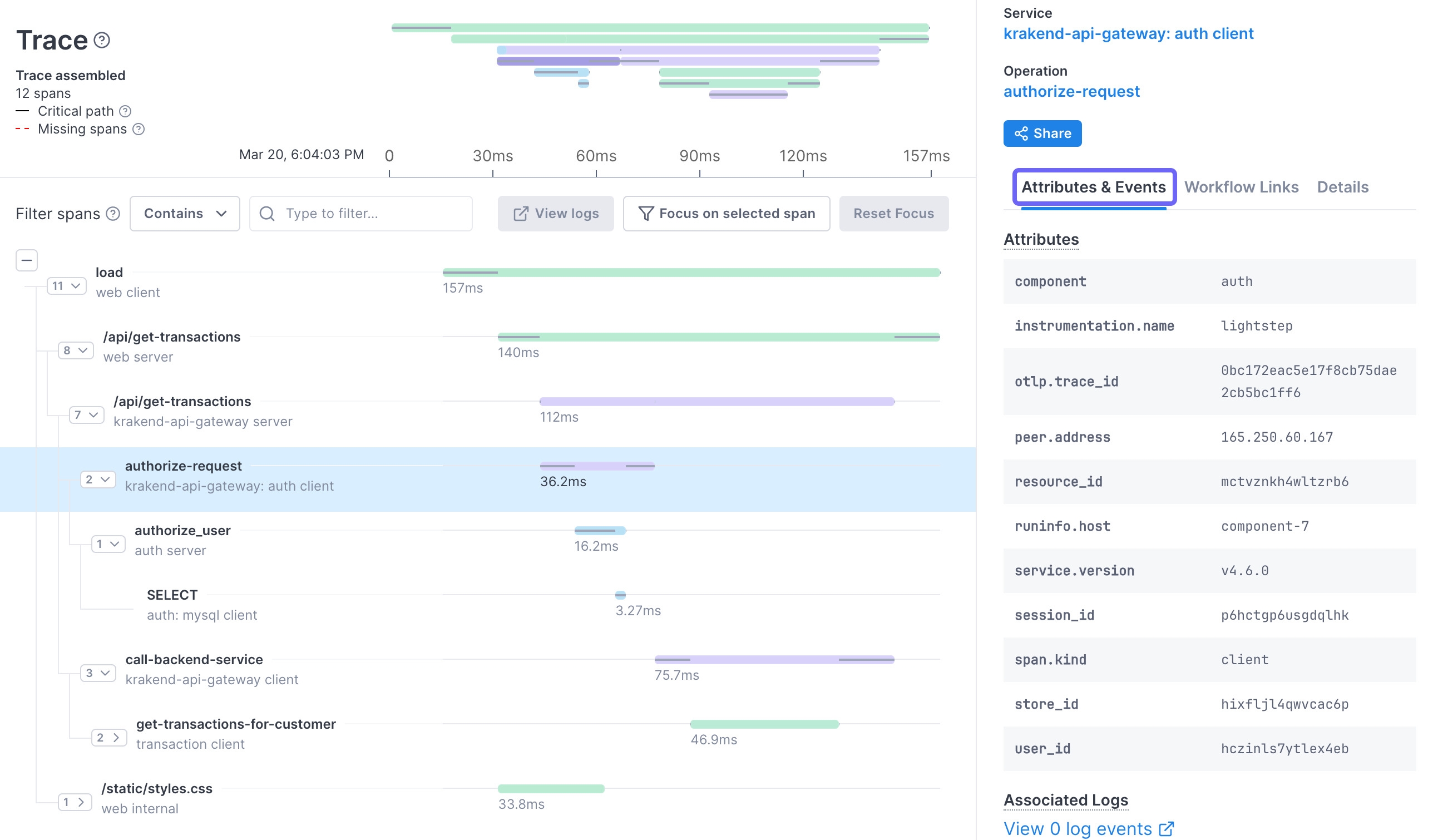Collapse the span tree using the minus icon
Viewport: 1433px width, 840px height.
coord(26,260)
